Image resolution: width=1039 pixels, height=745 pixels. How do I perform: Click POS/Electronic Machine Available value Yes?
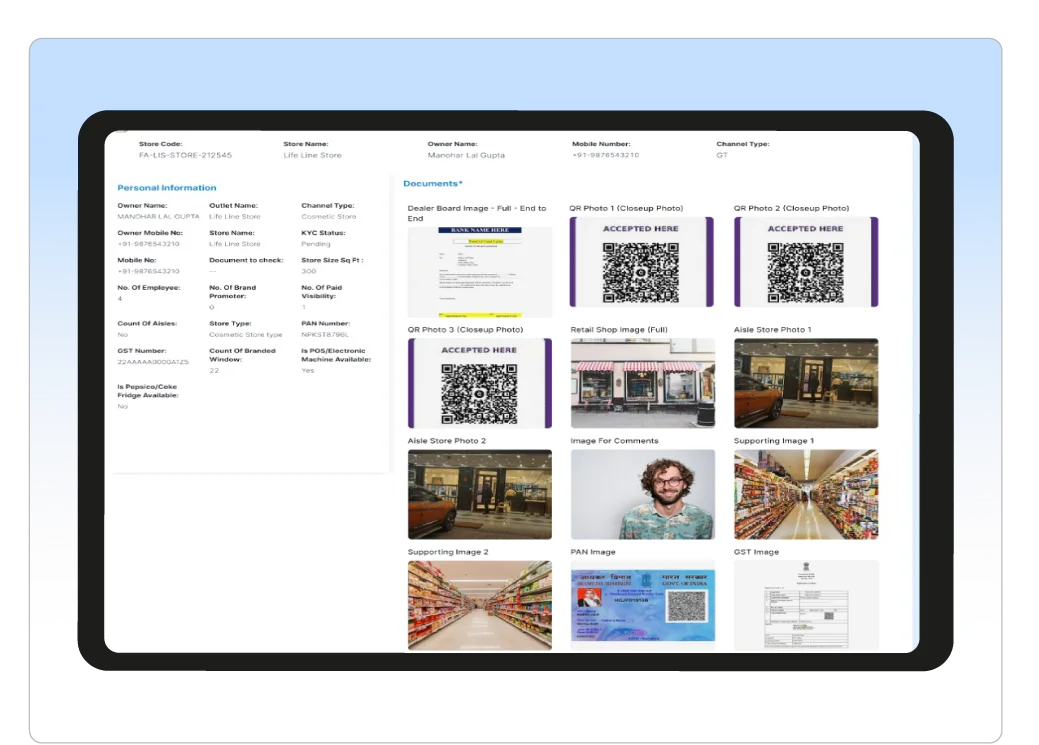click(x=307, y=371)
